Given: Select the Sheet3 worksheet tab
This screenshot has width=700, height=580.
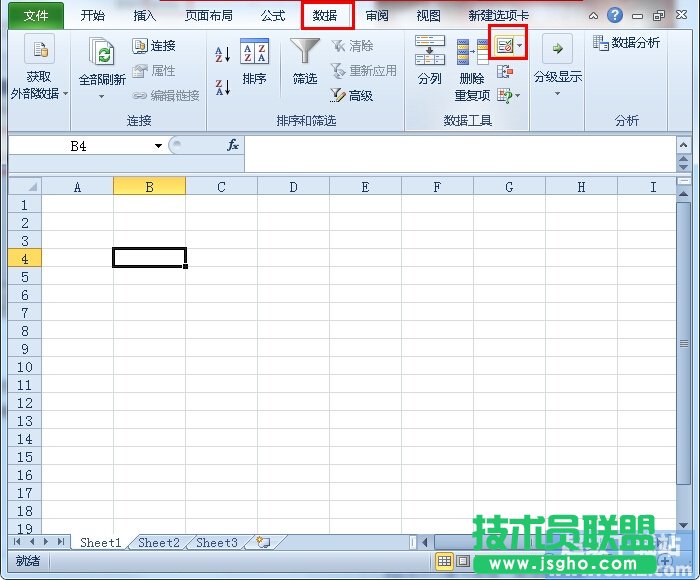Looking at the screenshot, I should point(217,542).
